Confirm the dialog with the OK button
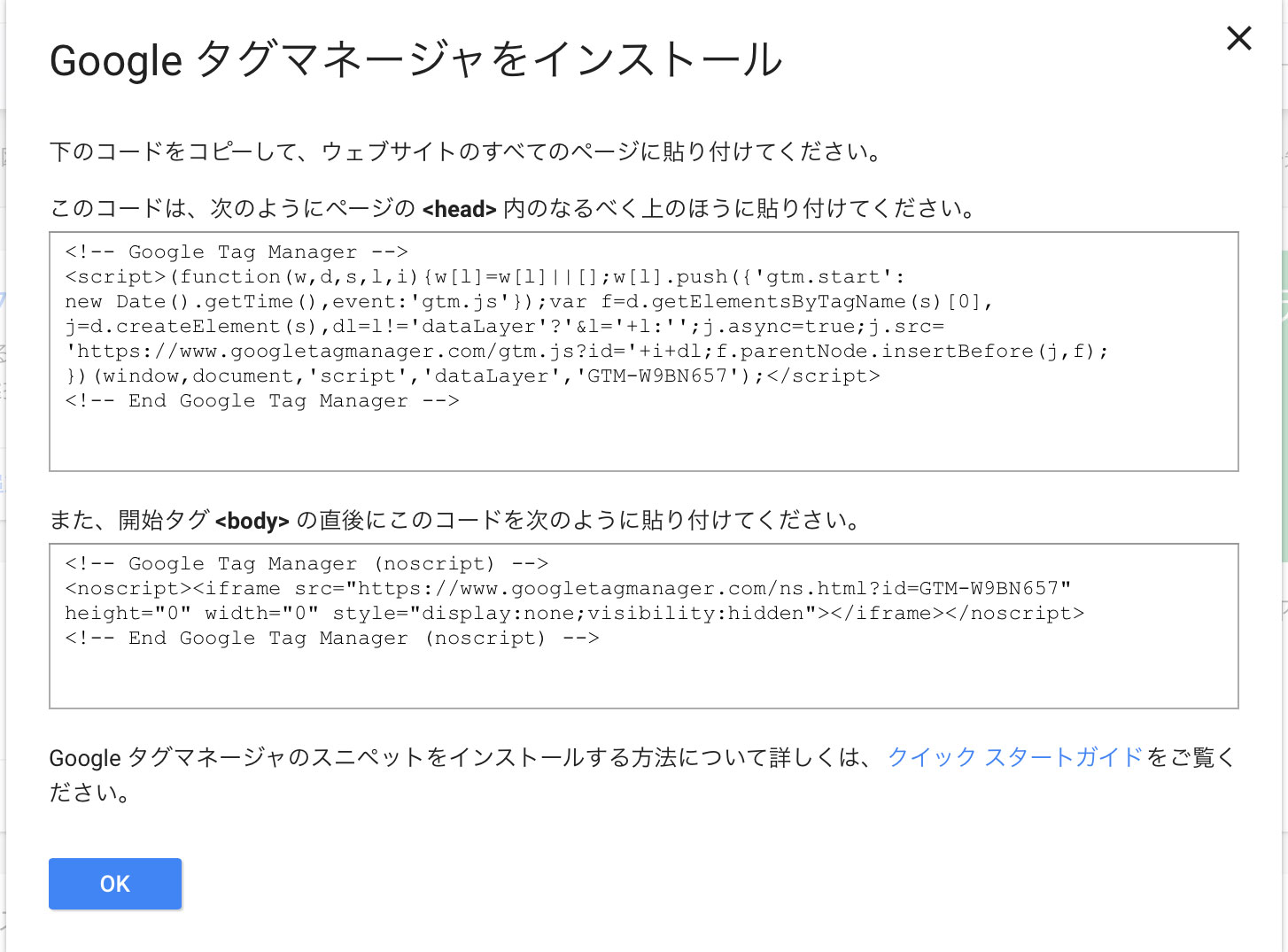Viewport: 1288px width, 952px height. point(115,883)
